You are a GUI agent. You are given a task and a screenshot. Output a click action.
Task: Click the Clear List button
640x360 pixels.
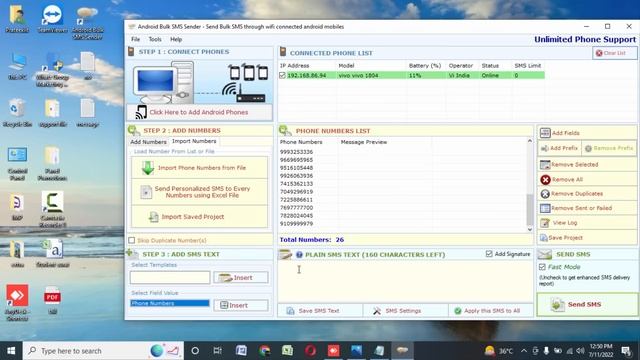pos(614,53)
